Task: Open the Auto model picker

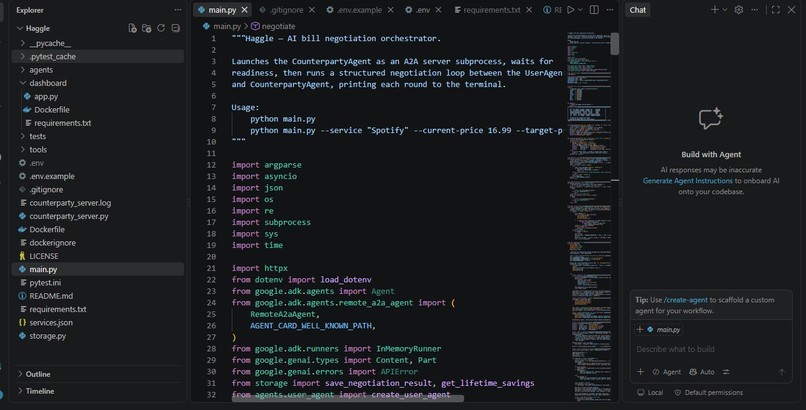Action: 702,372
